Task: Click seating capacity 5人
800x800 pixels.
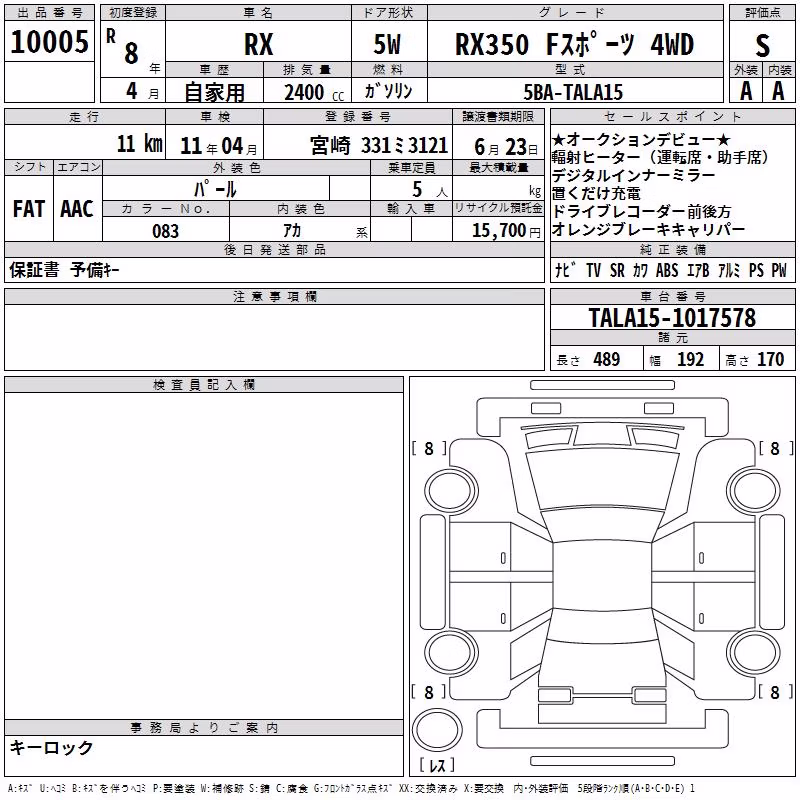Action: 430,190
